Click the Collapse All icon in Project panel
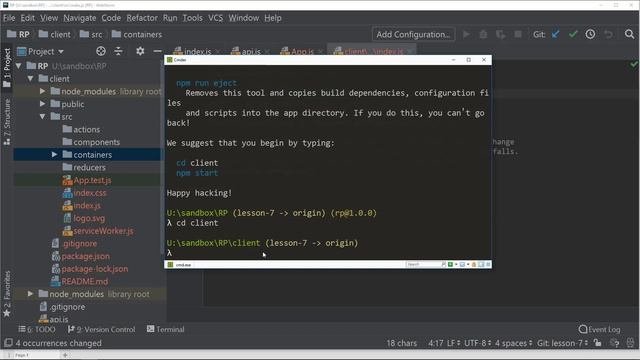 [118, 51]
